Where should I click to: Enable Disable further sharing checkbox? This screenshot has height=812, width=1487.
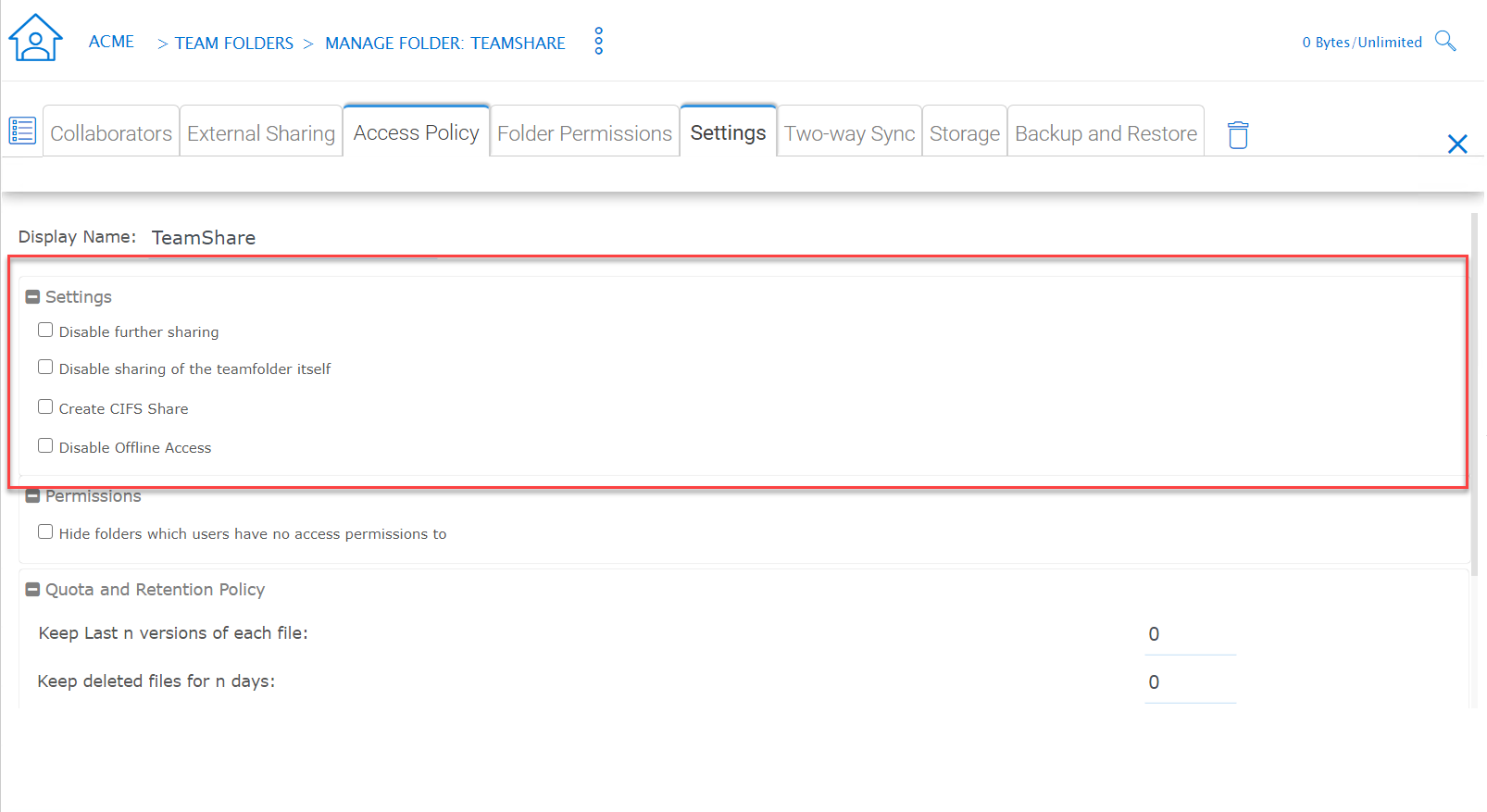point(45,330)
